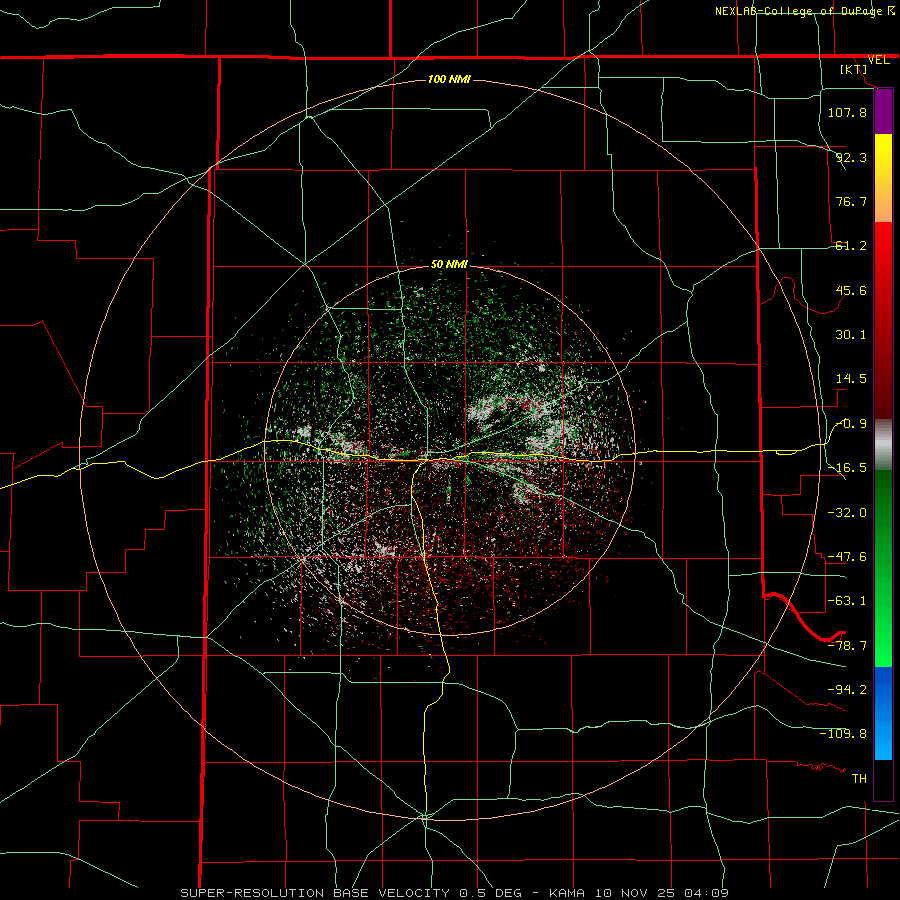Select the 30.1 legend value
900x900 pixels.
coord(851,335)
